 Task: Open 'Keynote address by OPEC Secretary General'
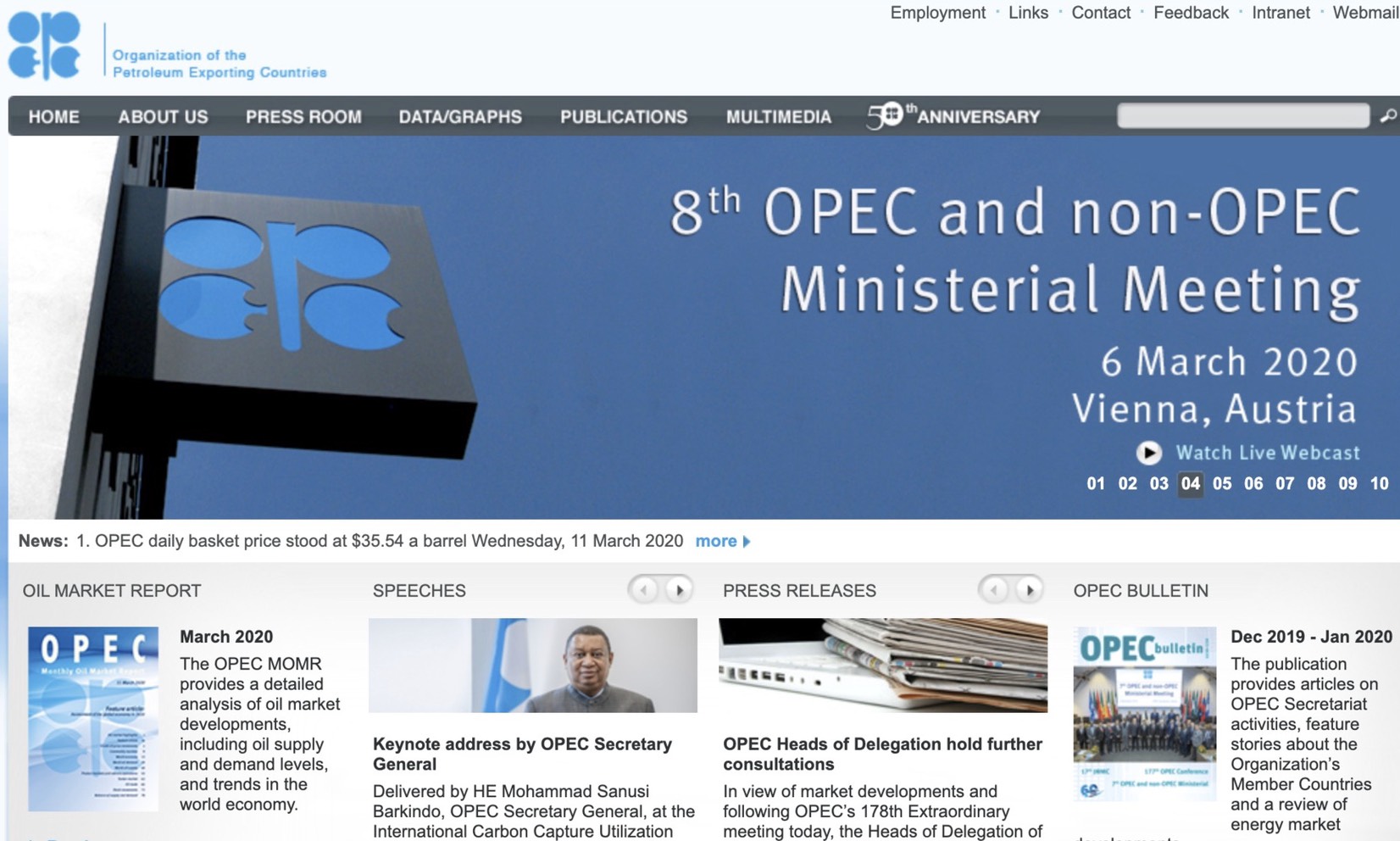point(522,754)
